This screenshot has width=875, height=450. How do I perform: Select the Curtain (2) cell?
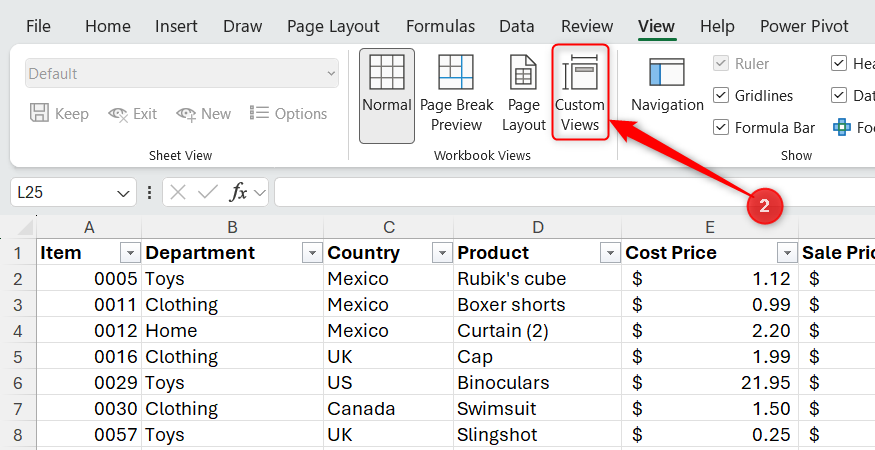[x=537, y=331]
